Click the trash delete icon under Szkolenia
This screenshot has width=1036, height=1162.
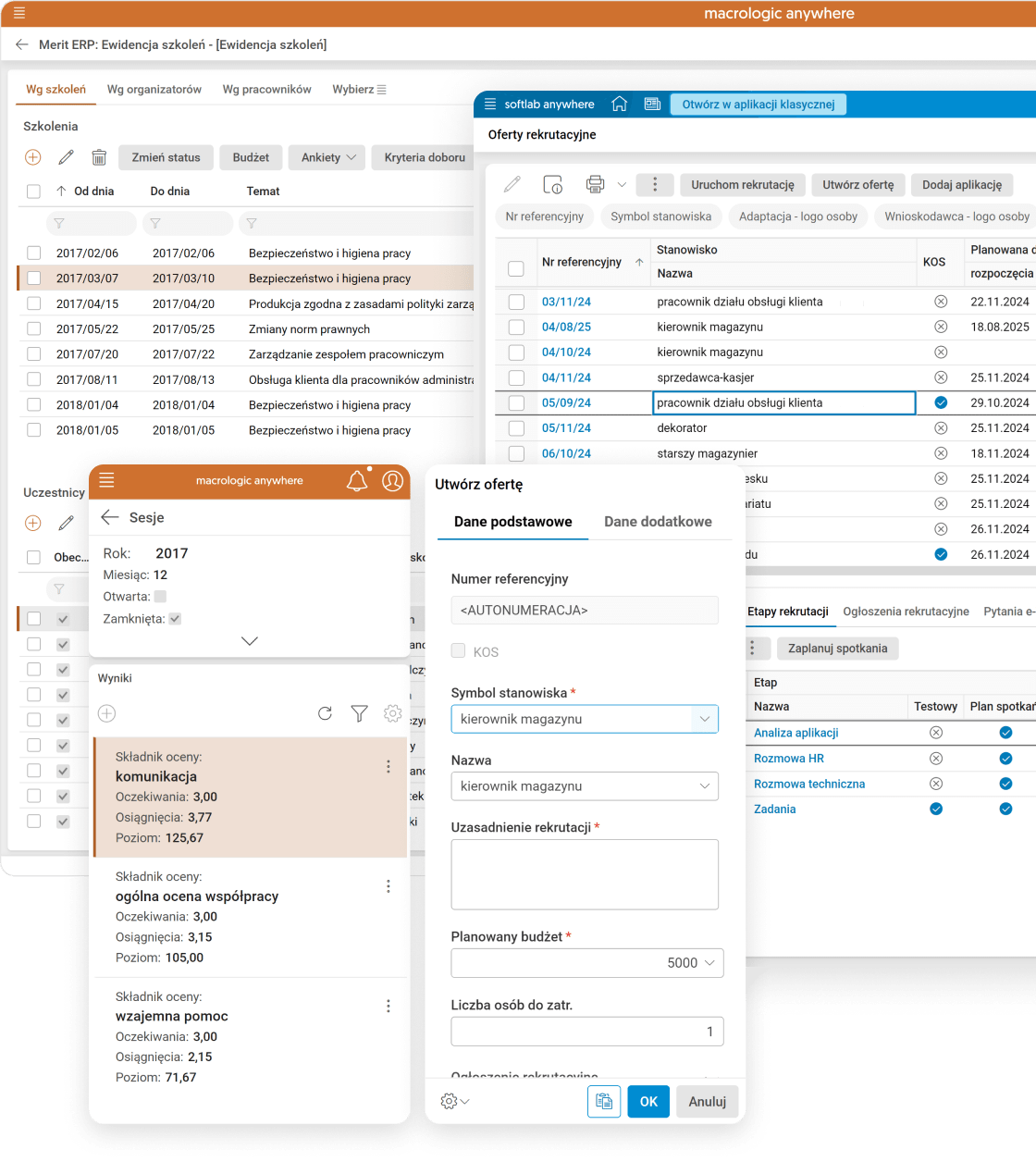coord(99,157)
